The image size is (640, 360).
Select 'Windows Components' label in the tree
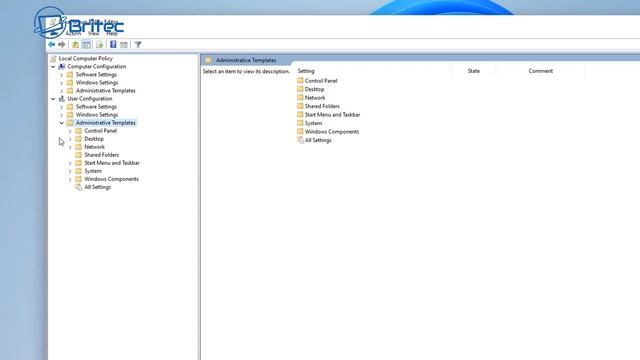111,179
